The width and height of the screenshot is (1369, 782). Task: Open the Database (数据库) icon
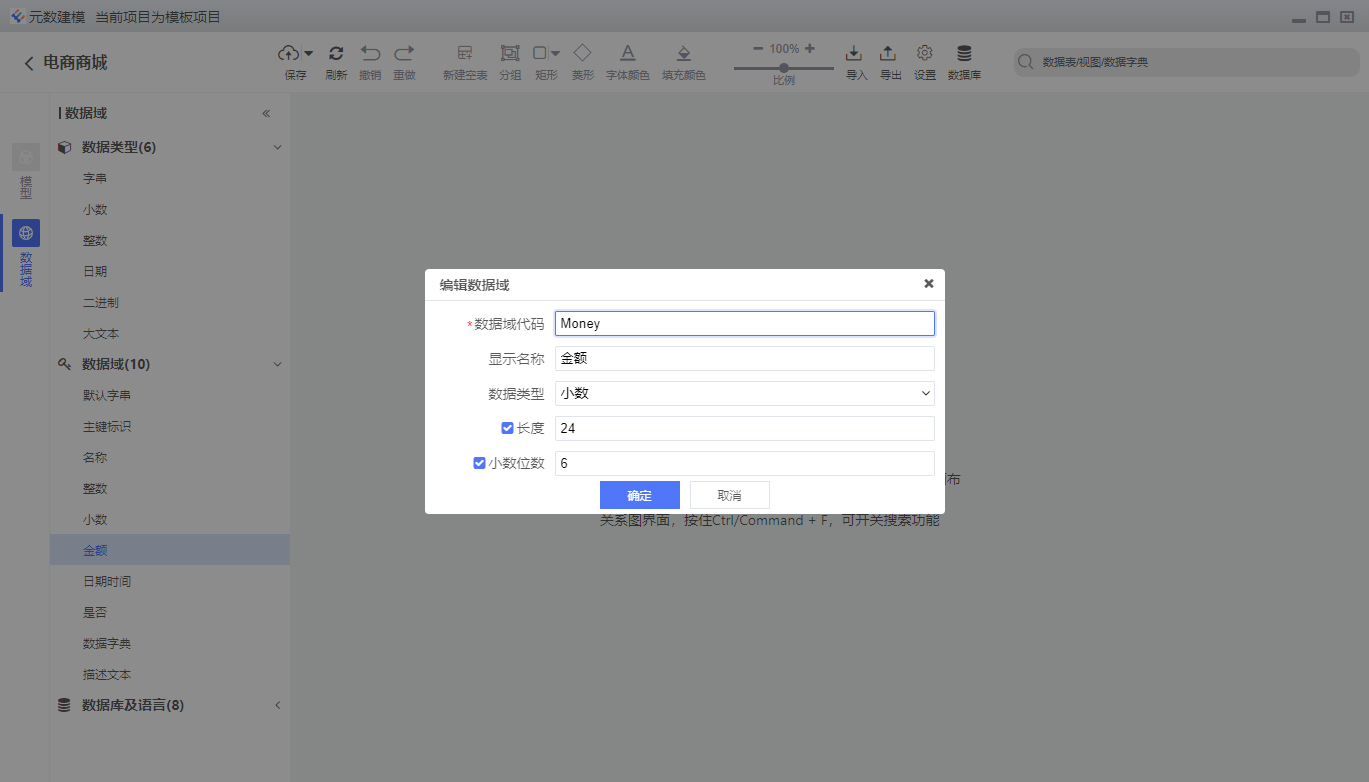(x=964, y=53)
